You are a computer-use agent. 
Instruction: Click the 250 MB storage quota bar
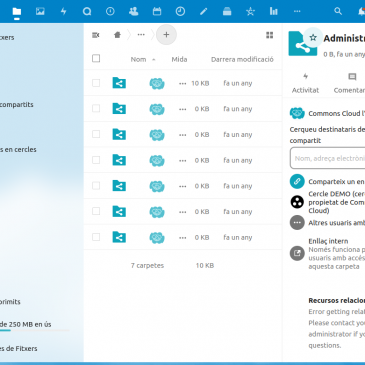click(x=35, y=330)
